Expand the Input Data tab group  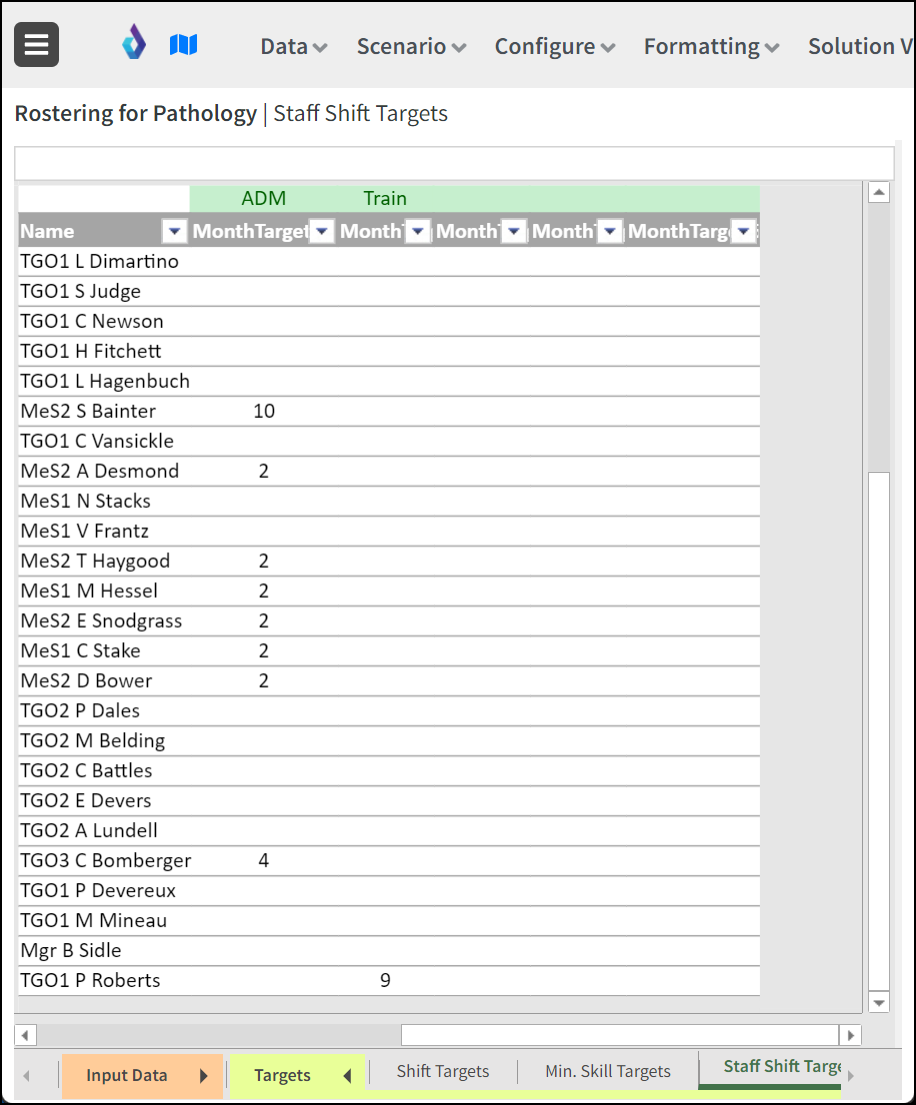204,1075
